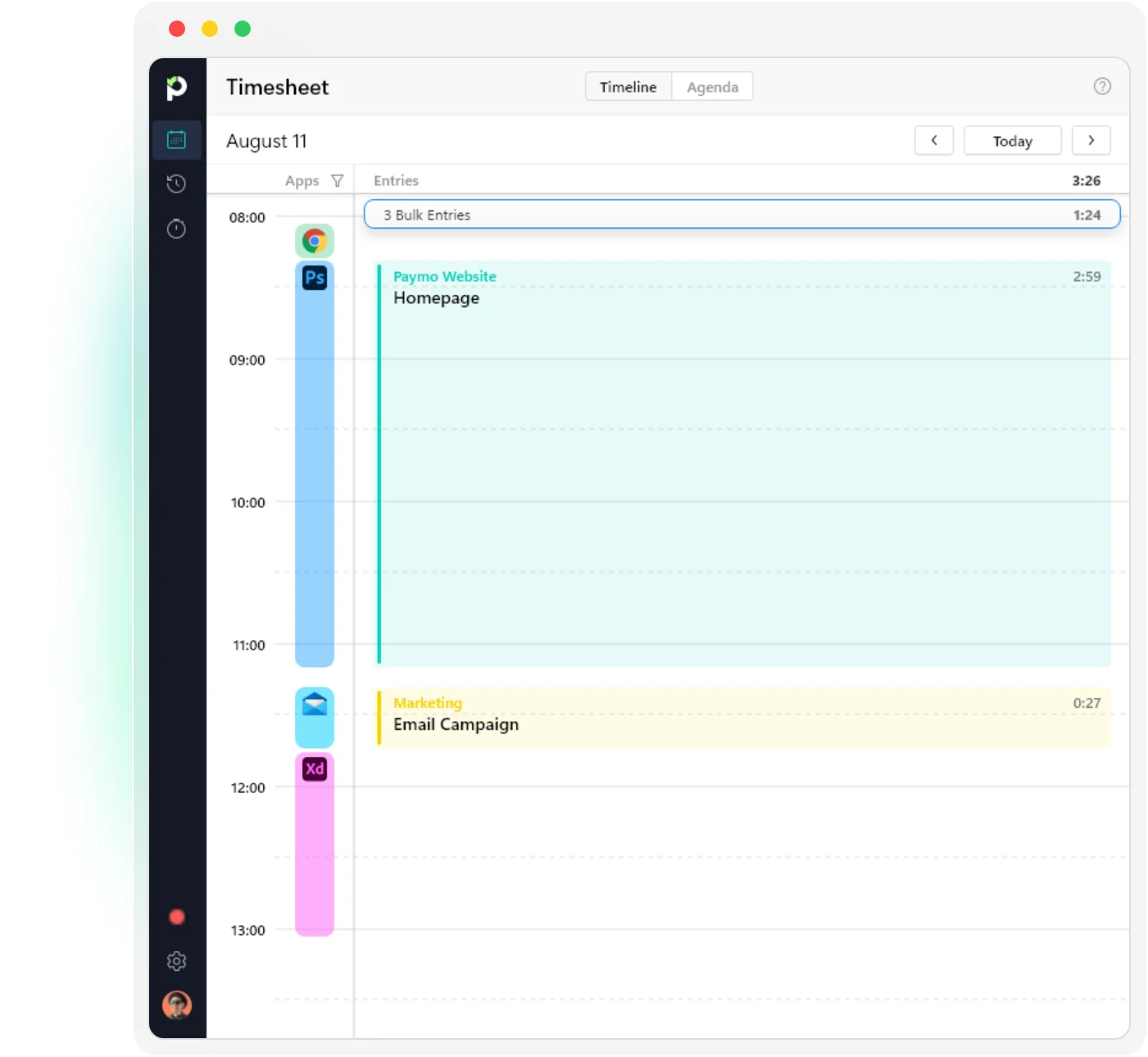The width and height of the screenshot is (1148, 1057).
Task: Go to previous day with left chevron
Action: [933, 140]
